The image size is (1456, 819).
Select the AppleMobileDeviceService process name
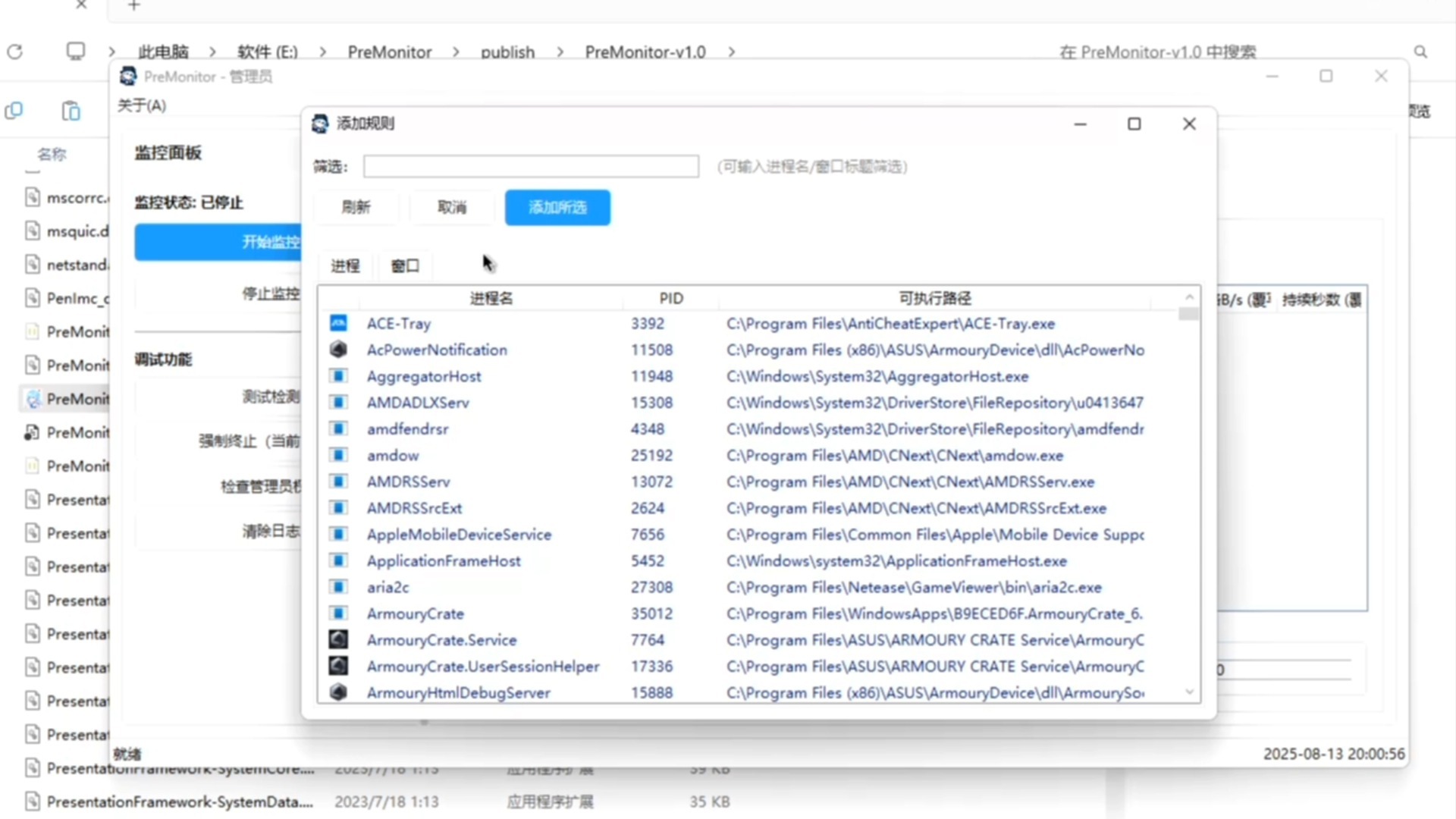click(x=459, y=535)
